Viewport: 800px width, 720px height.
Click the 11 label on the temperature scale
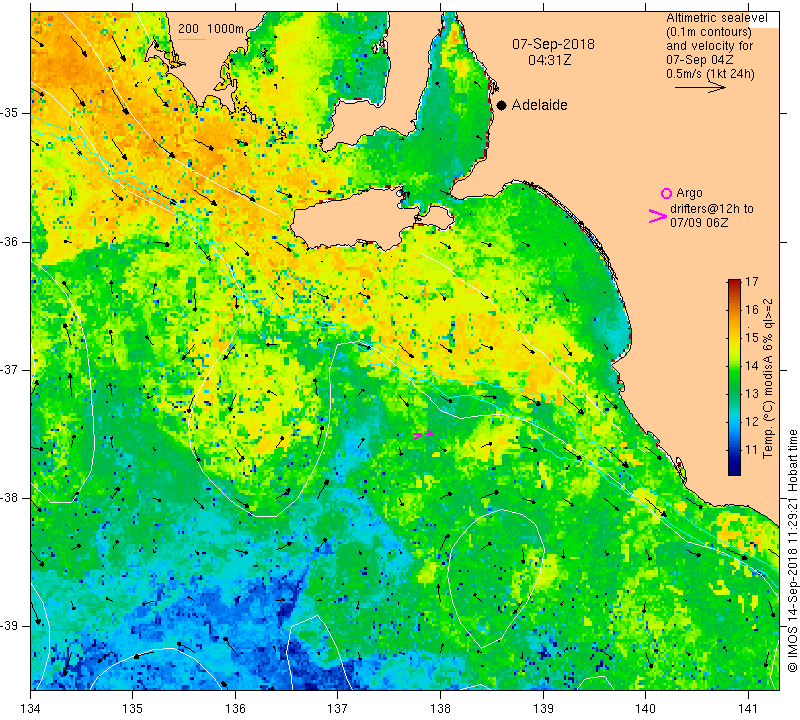pos(752,450)
